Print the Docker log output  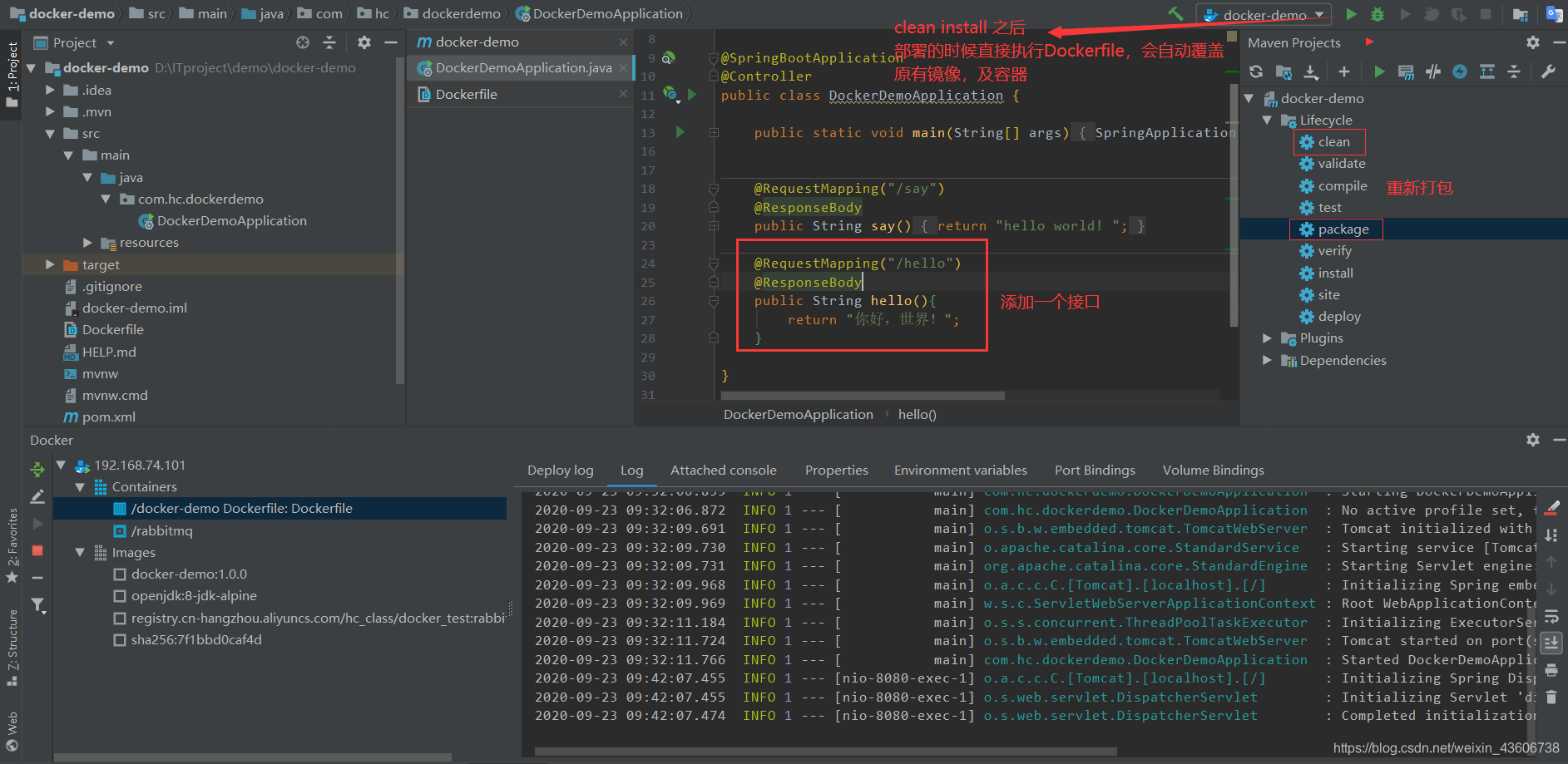[1551, 670]
